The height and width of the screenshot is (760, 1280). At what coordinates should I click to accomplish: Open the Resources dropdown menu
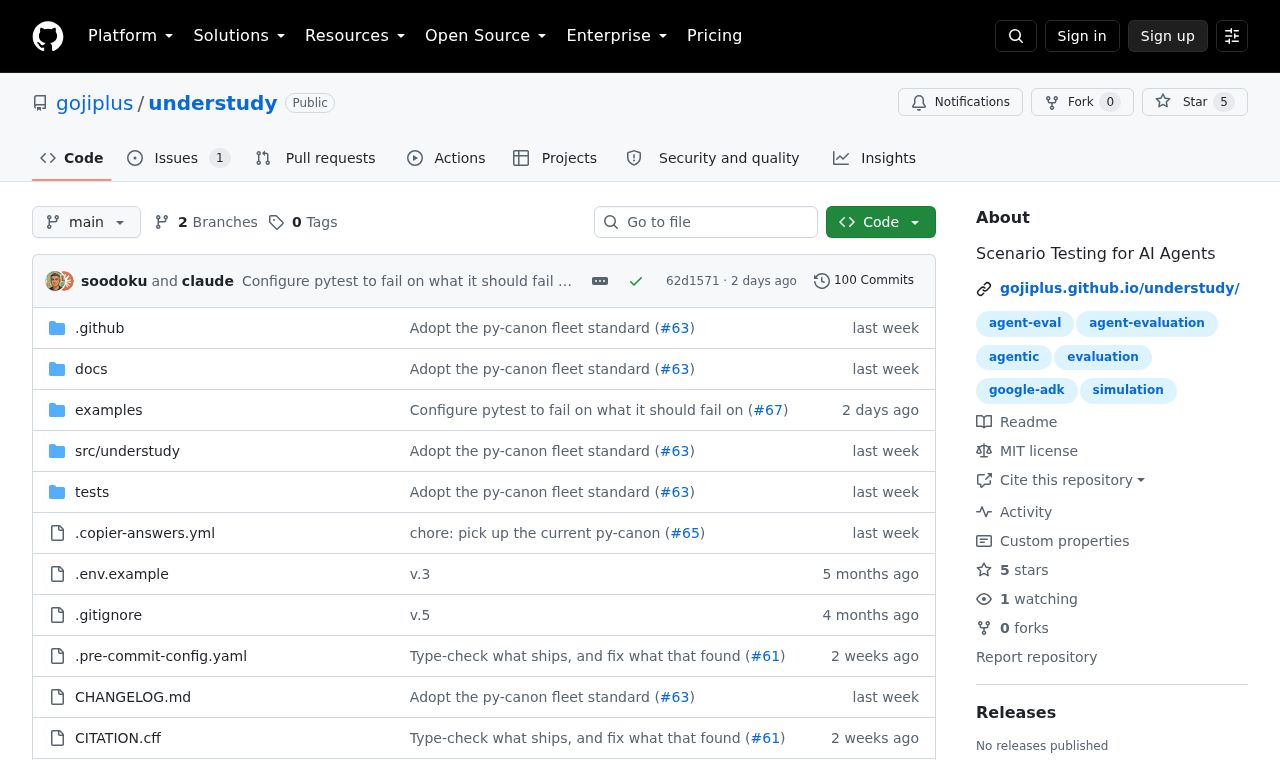tap(355, 36)
